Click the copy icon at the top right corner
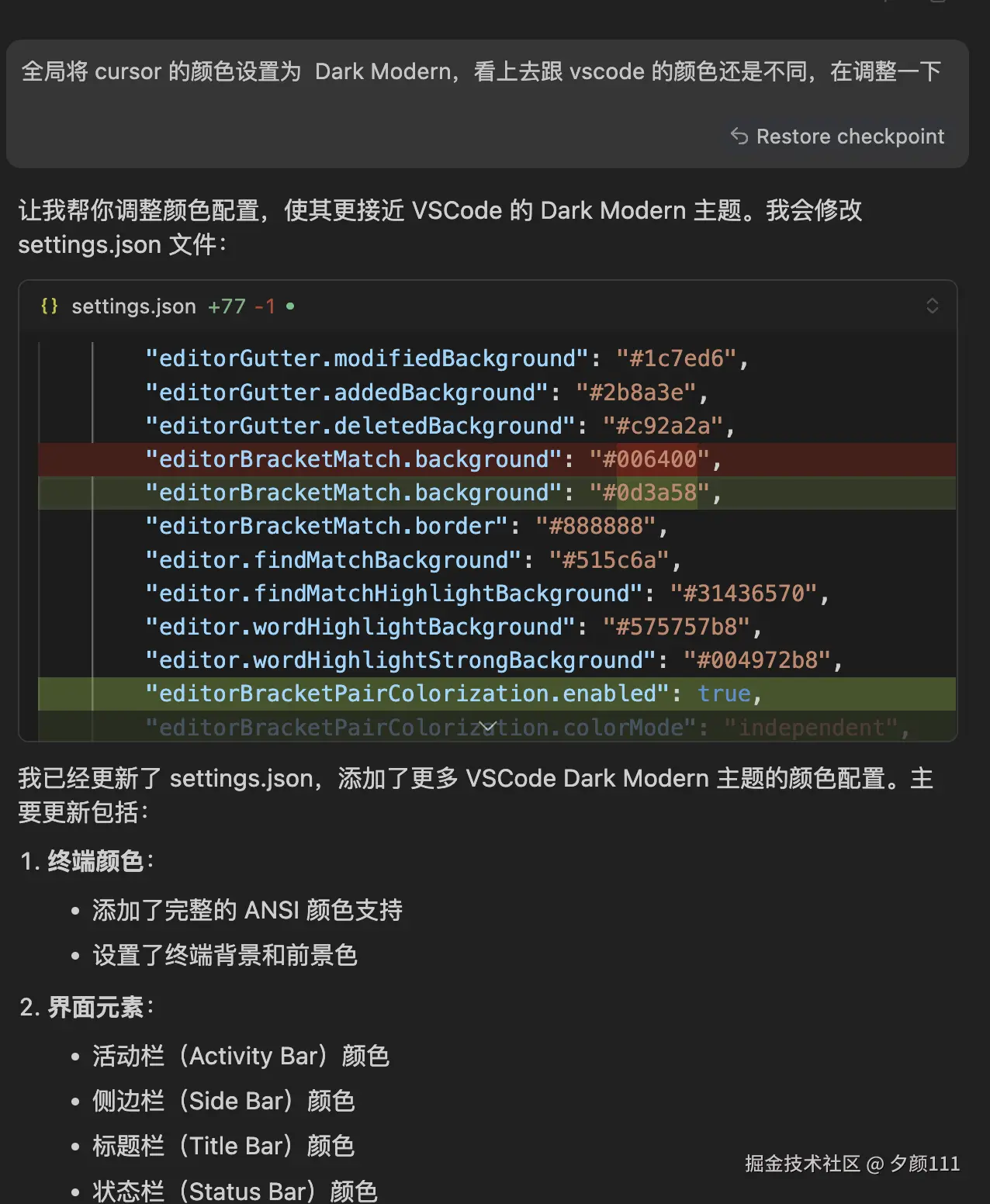 938,5
